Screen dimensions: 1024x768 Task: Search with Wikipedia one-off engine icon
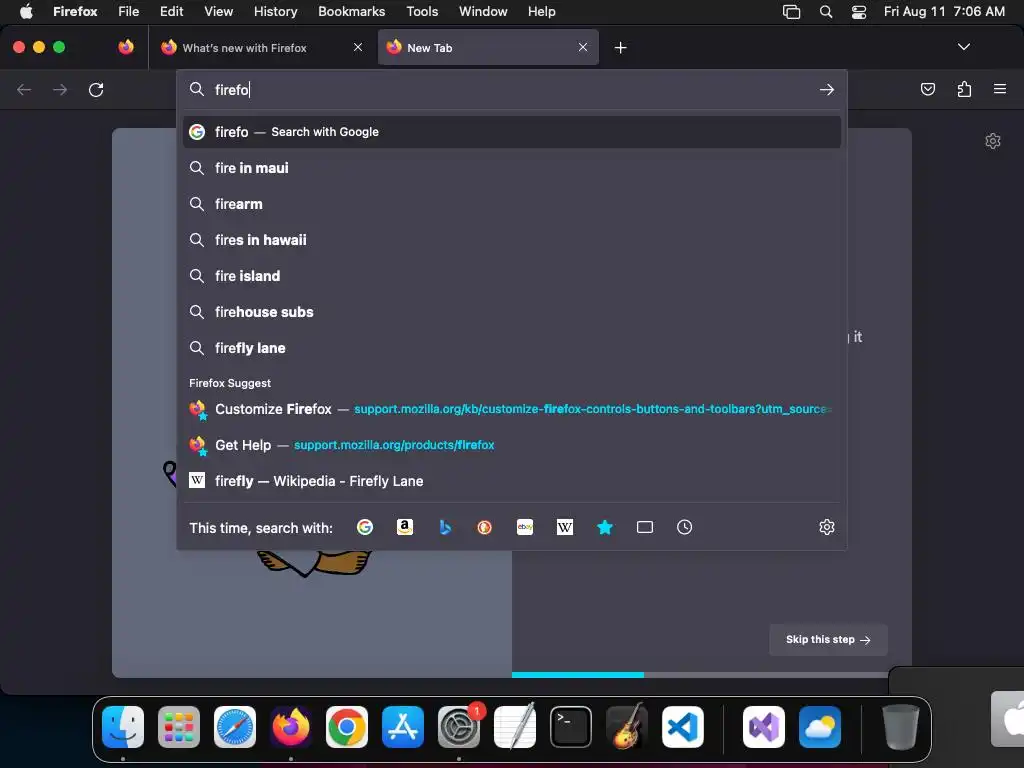pyautogui.click(x=565, y=527)
